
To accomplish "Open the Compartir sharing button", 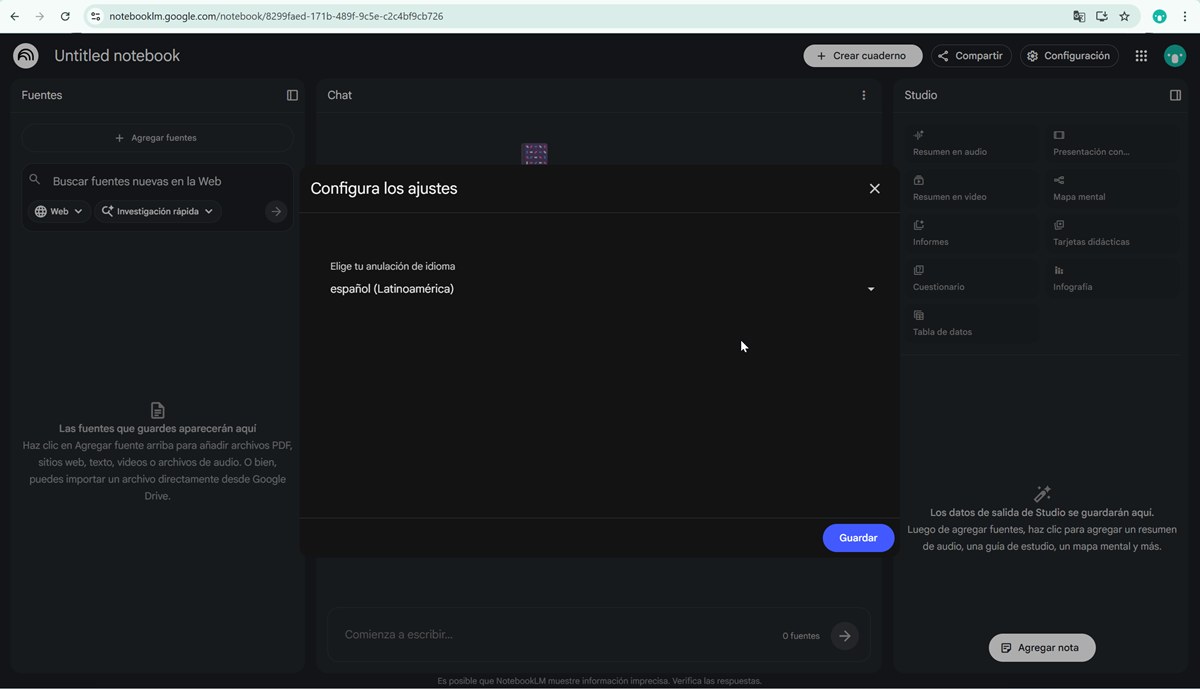I will pyautogui.click(x=970, y=56).
